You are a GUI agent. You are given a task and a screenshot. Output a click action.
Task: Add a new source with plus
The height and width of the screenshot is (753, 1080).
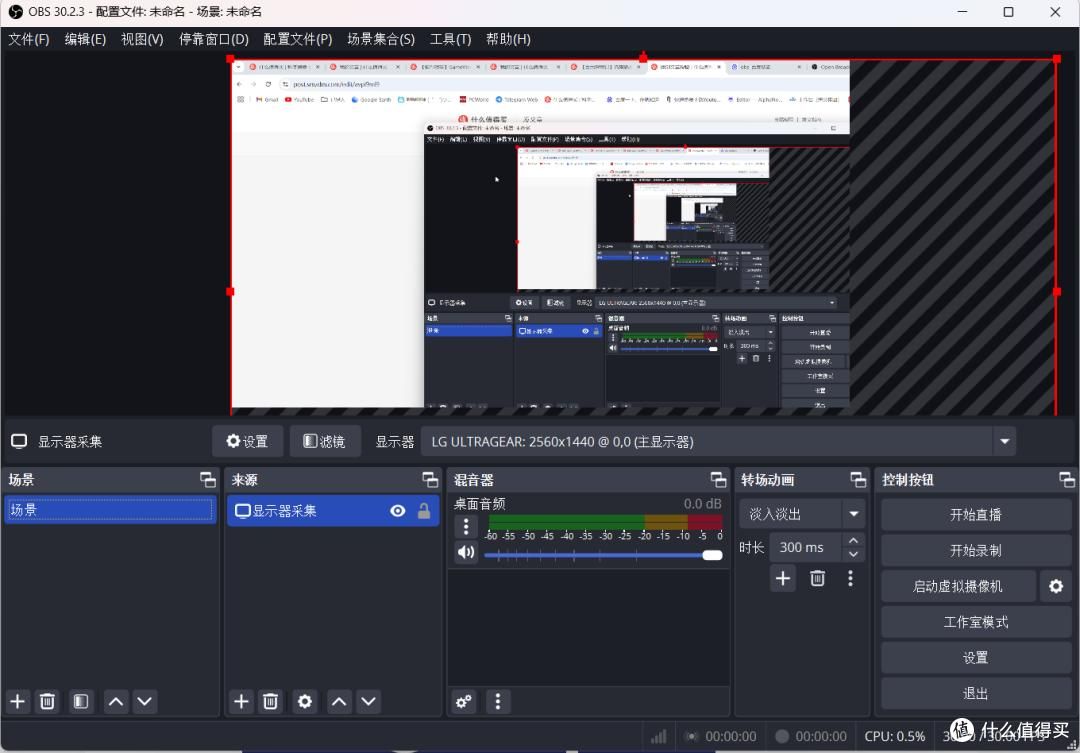click(241, 701)
